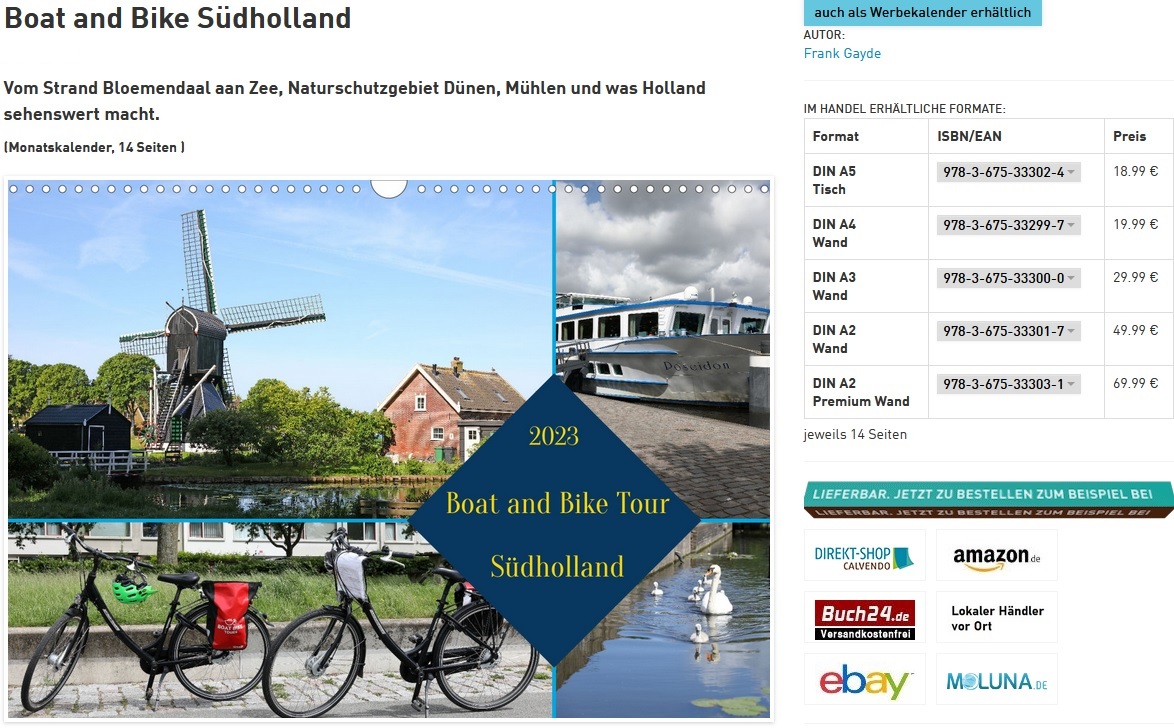Open the ebay shop logo
Image resolution: width=1174 pixels, height=728 pixels.
865,679
